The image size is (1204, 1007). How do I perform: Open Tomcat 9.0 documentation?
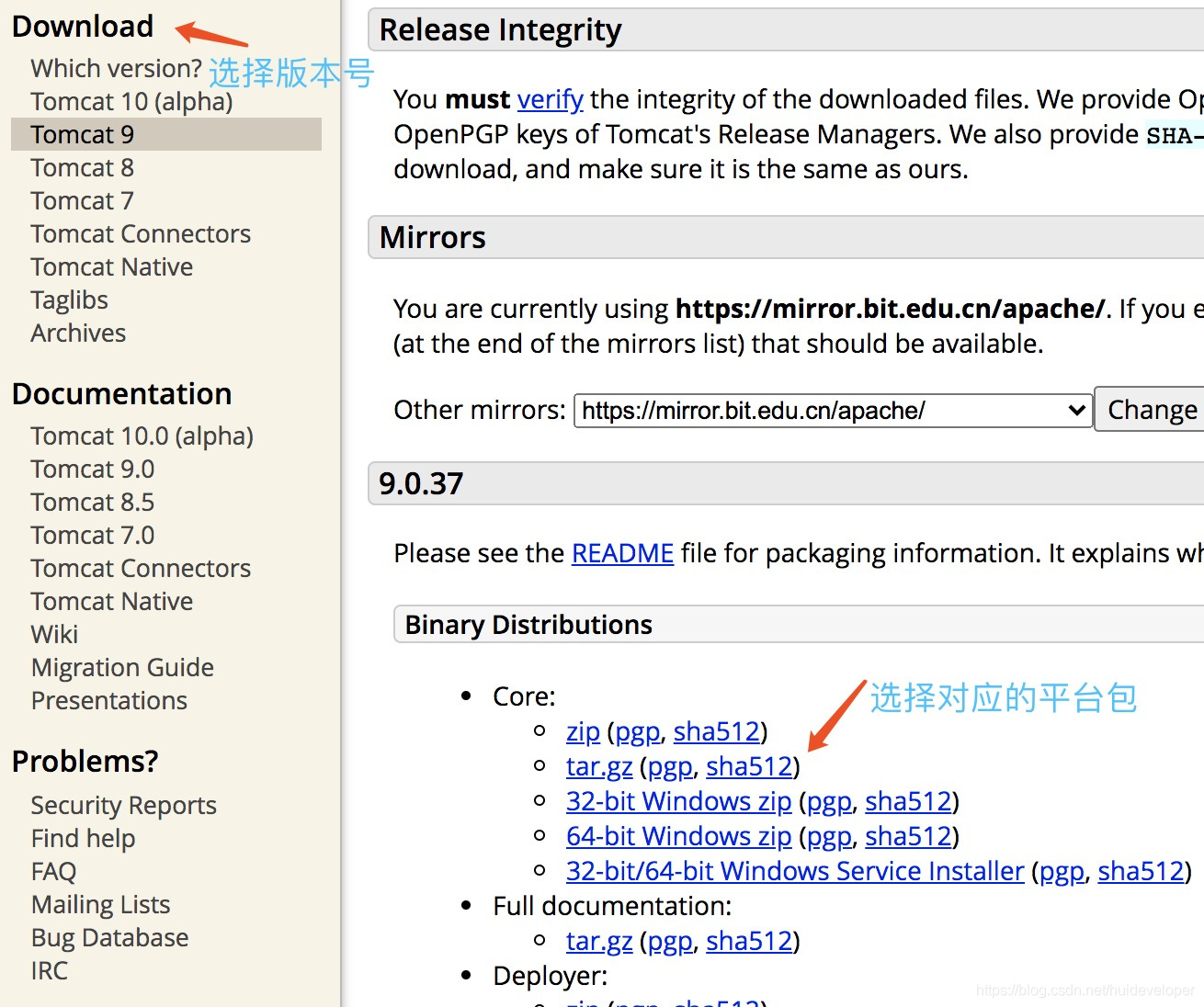point(92,470)
